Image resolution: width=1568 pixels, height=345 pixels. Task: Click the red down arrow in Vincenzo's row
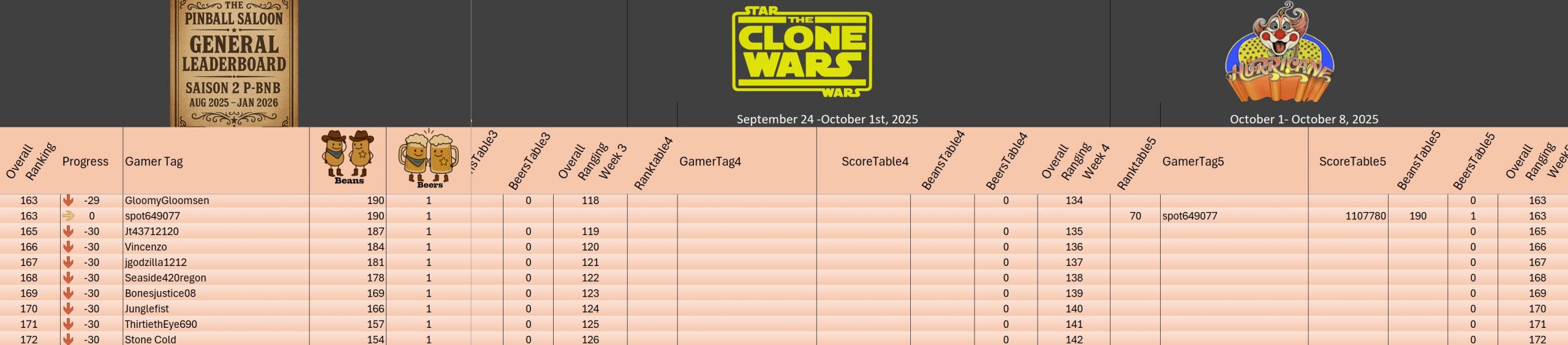69,247
